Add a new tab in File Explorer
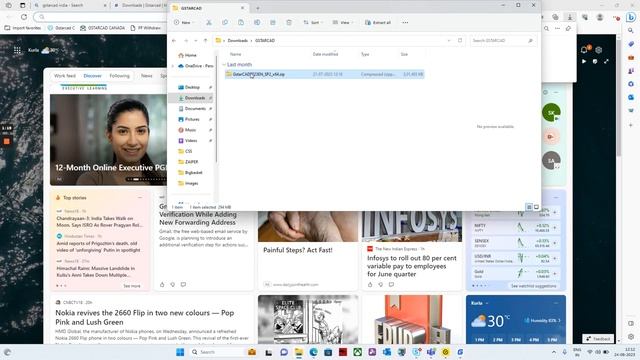 pos(258,8)
